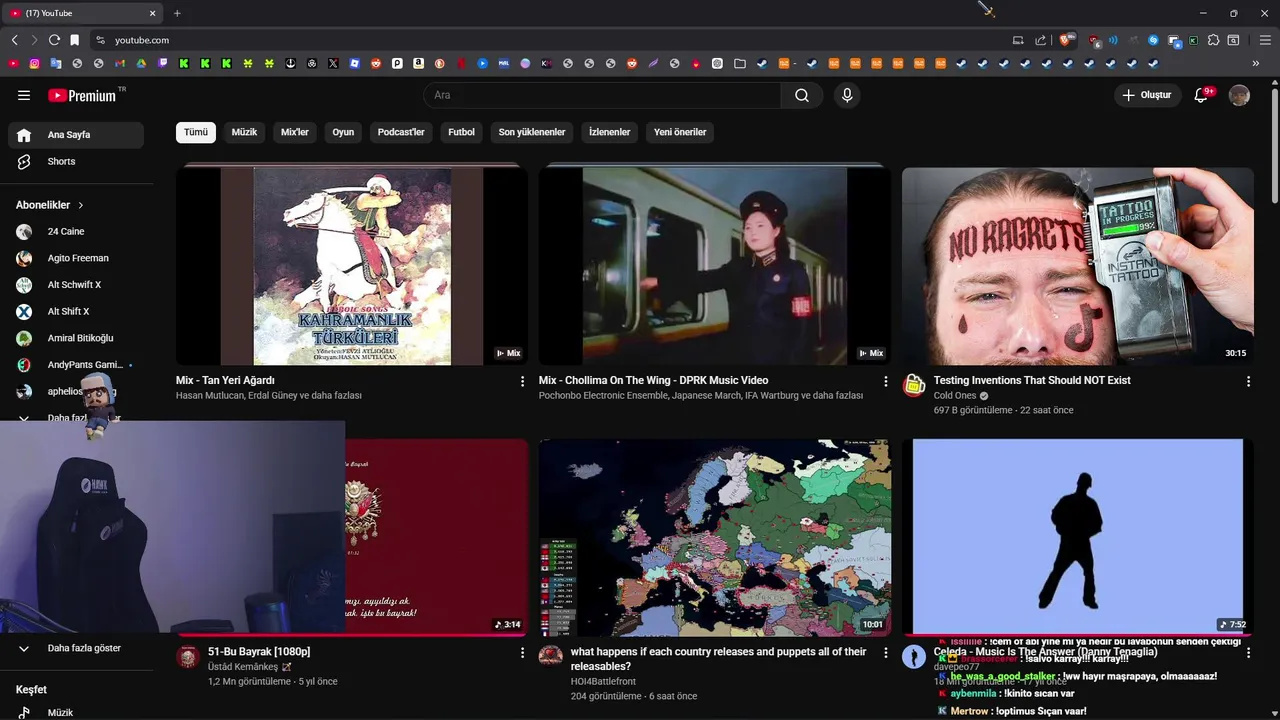Click the HOI4Battlefront channel avatar

551,657
